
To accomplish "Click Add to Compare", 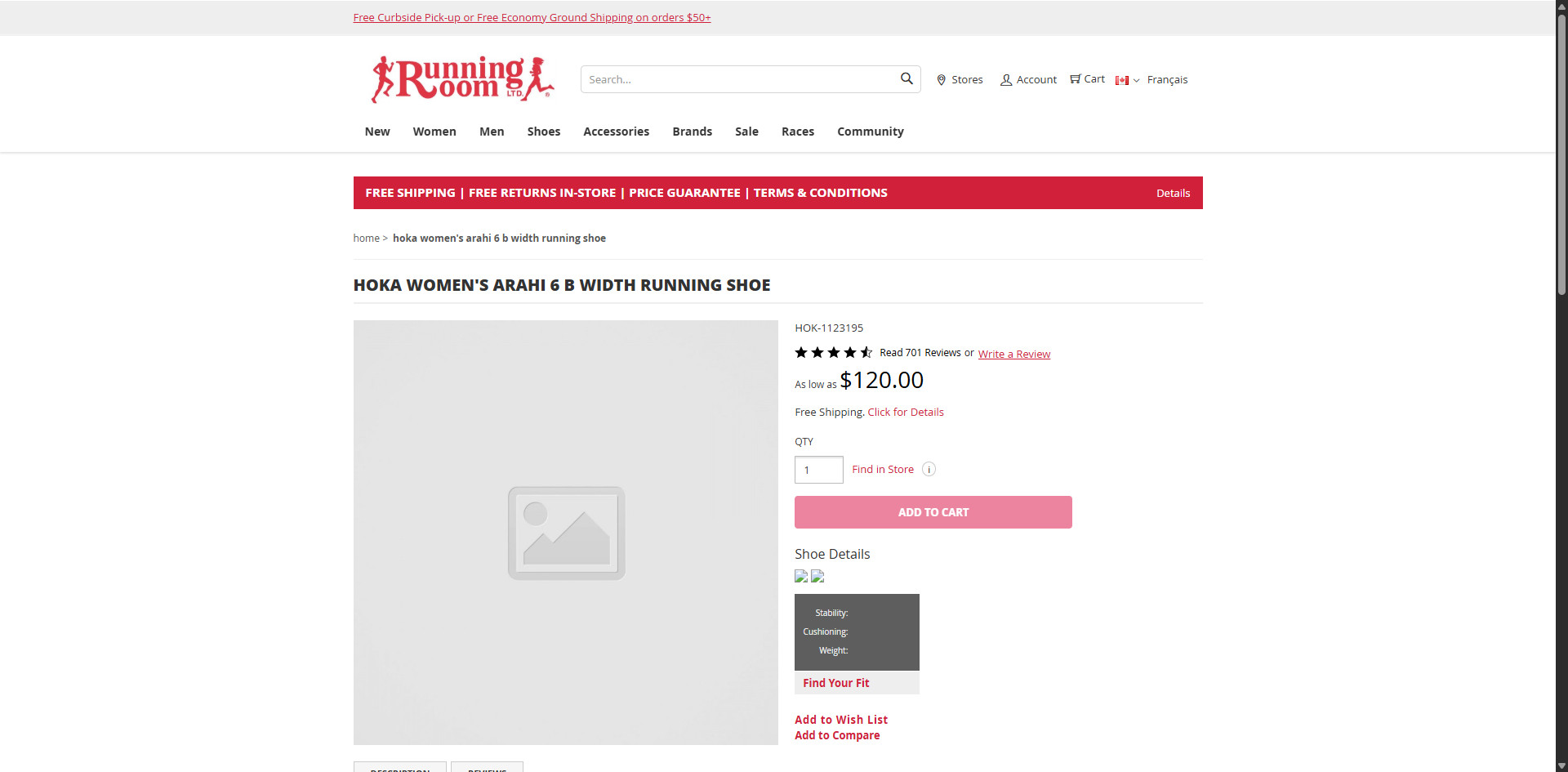I will tap(837, 735).
